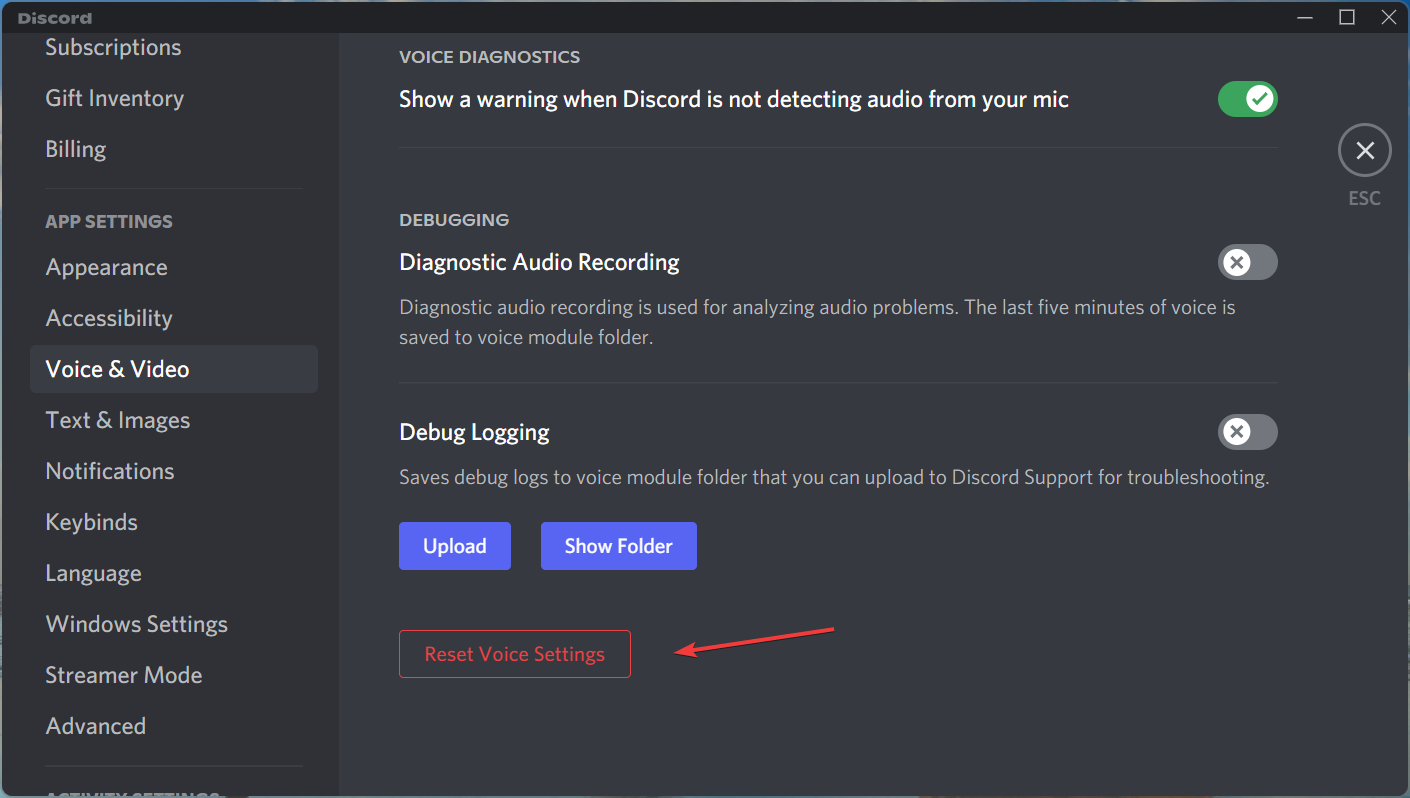Viewport: 1410px width, 798px height.
Task: Enable Diagnostic Audio Recording
Action: click(1247, 262)
